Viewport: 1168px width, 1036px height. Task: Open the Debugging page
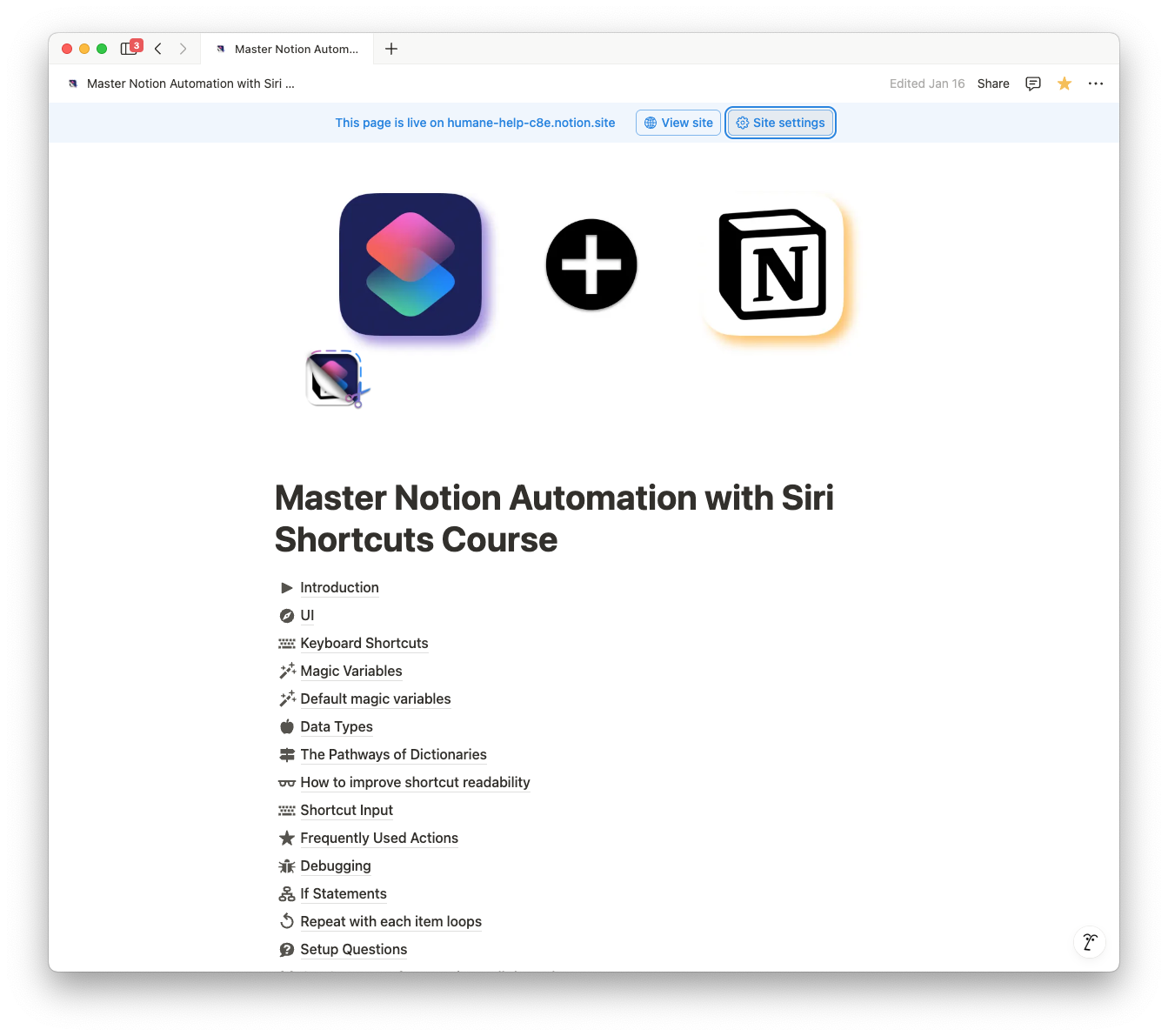click(336, 866)
